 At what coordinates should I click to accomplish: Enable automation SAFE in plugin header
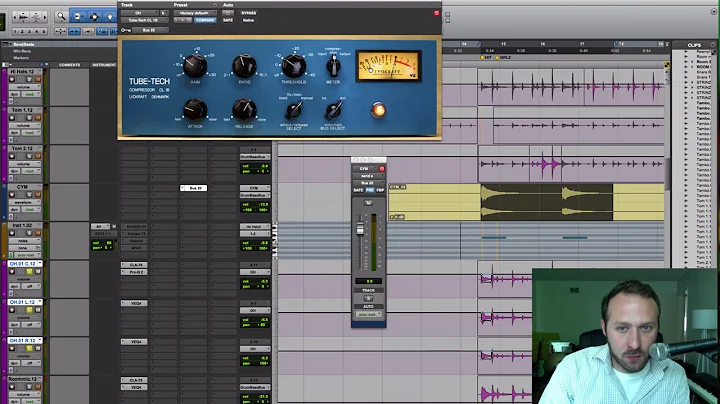[x=228, y=20]
